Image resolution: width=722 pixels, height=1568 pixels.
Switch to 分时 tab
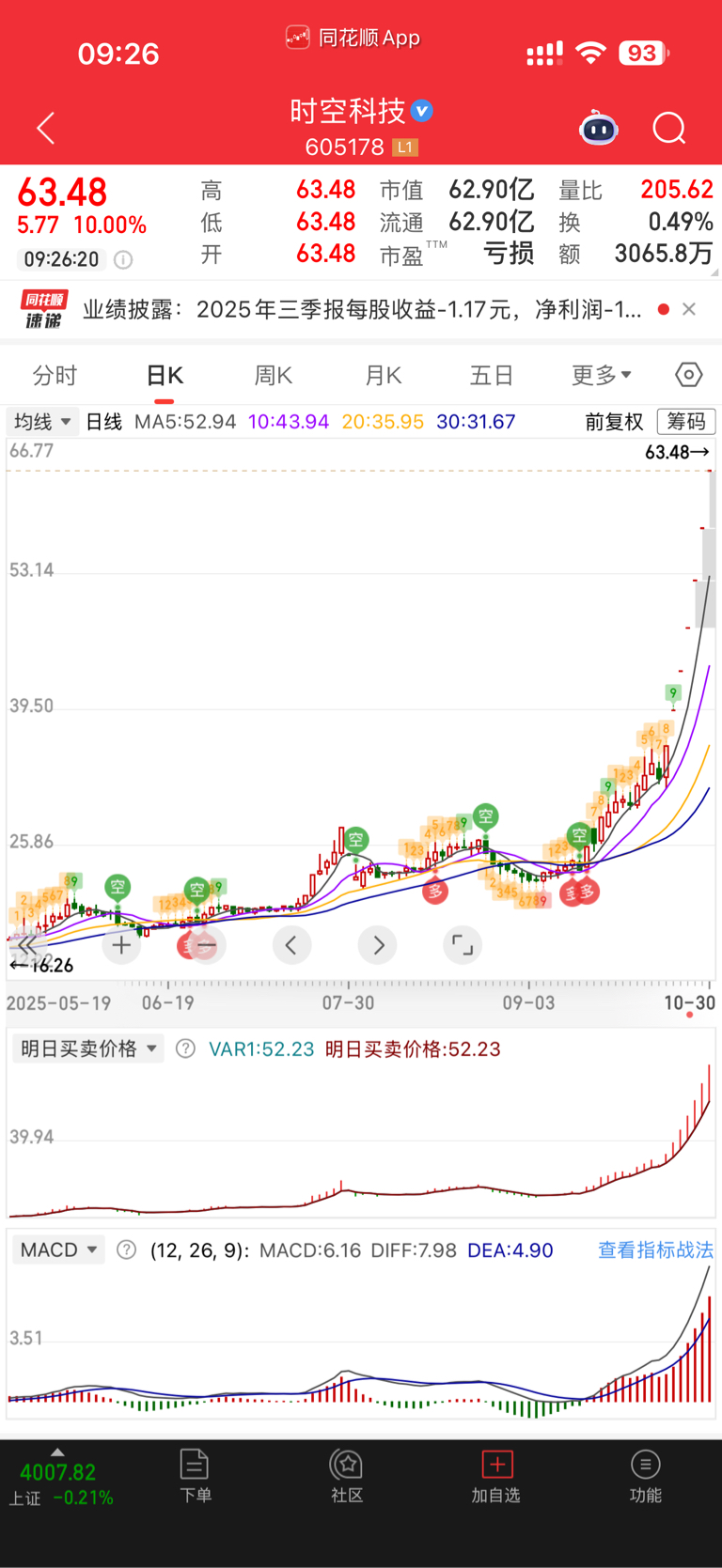(x=55, y=376)
